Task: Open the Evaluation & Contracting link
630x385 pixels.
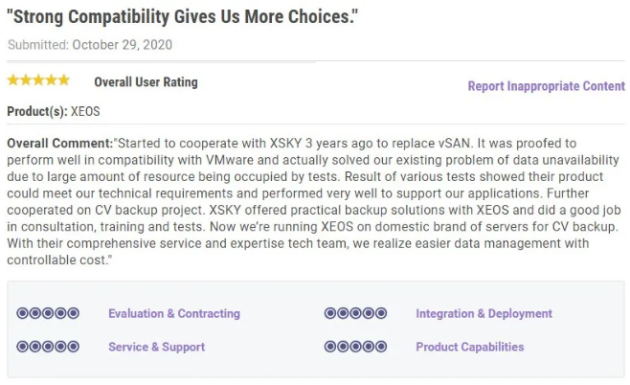Action: click(x=174, y=313)
